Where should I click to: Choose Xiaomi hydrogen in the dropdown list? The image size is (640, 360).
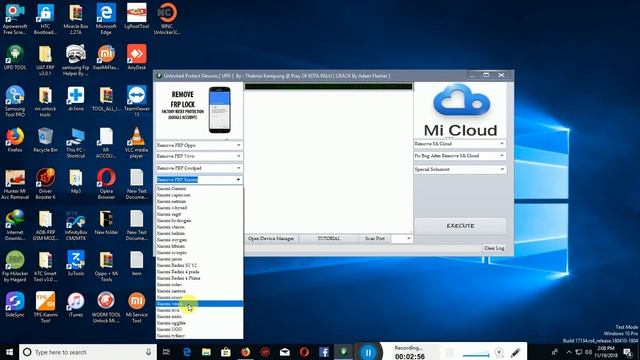[x=199, y=220]
